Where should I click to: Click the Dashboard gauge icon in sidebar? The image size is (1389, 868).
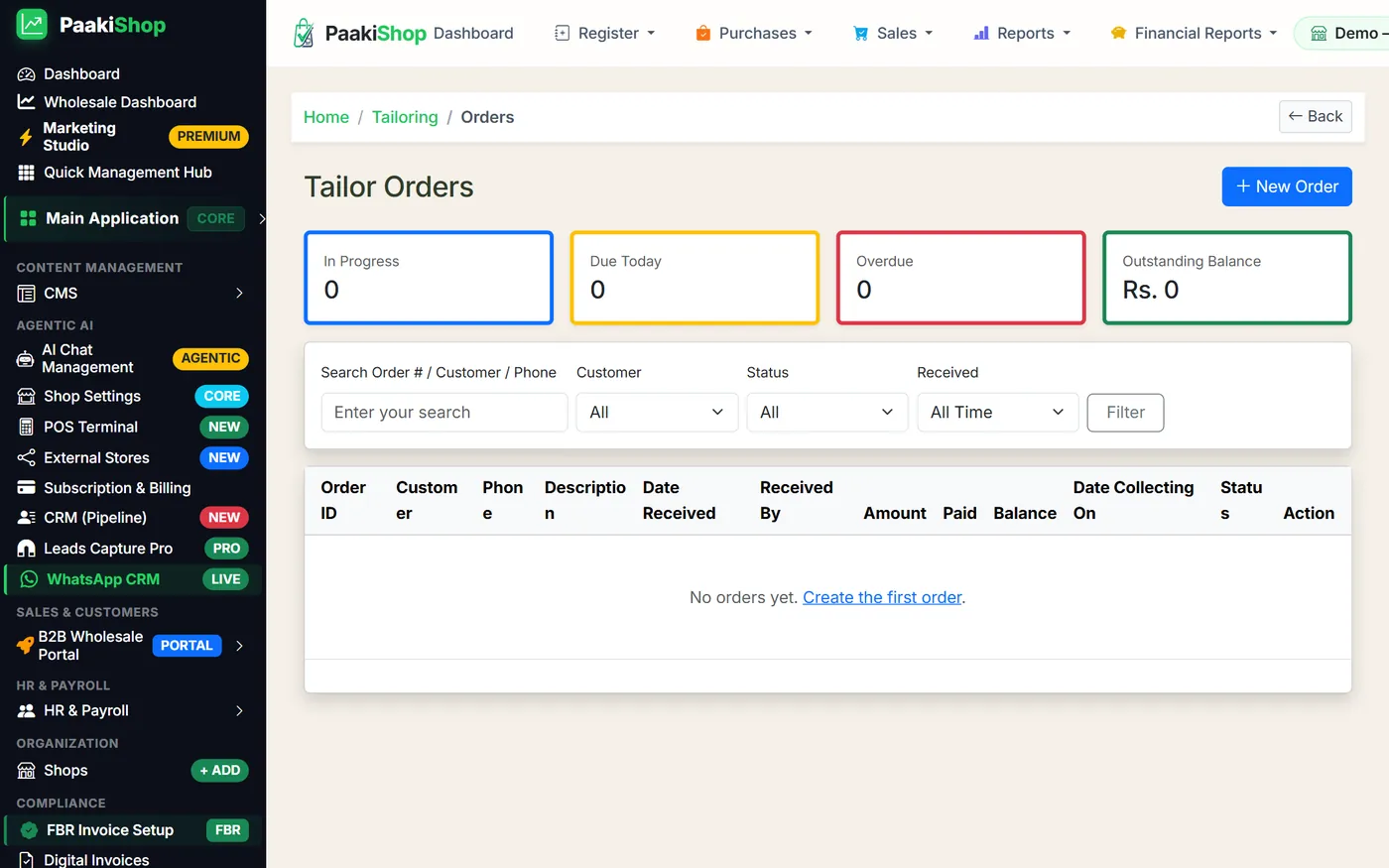pos(26,74)
